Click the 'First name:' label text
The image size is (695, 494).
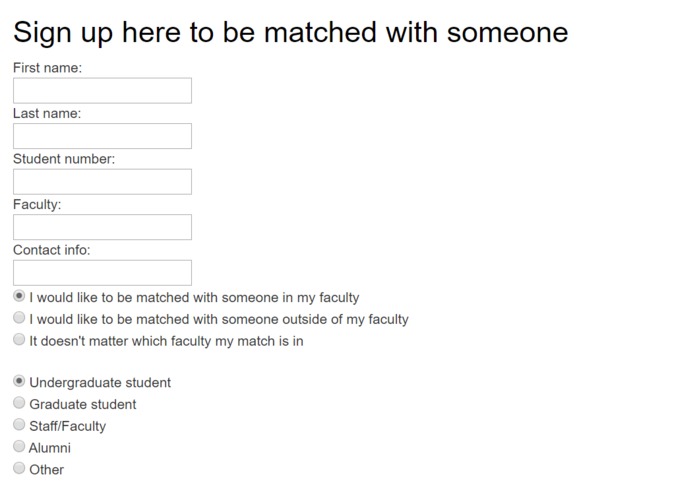tap(47, 68)
